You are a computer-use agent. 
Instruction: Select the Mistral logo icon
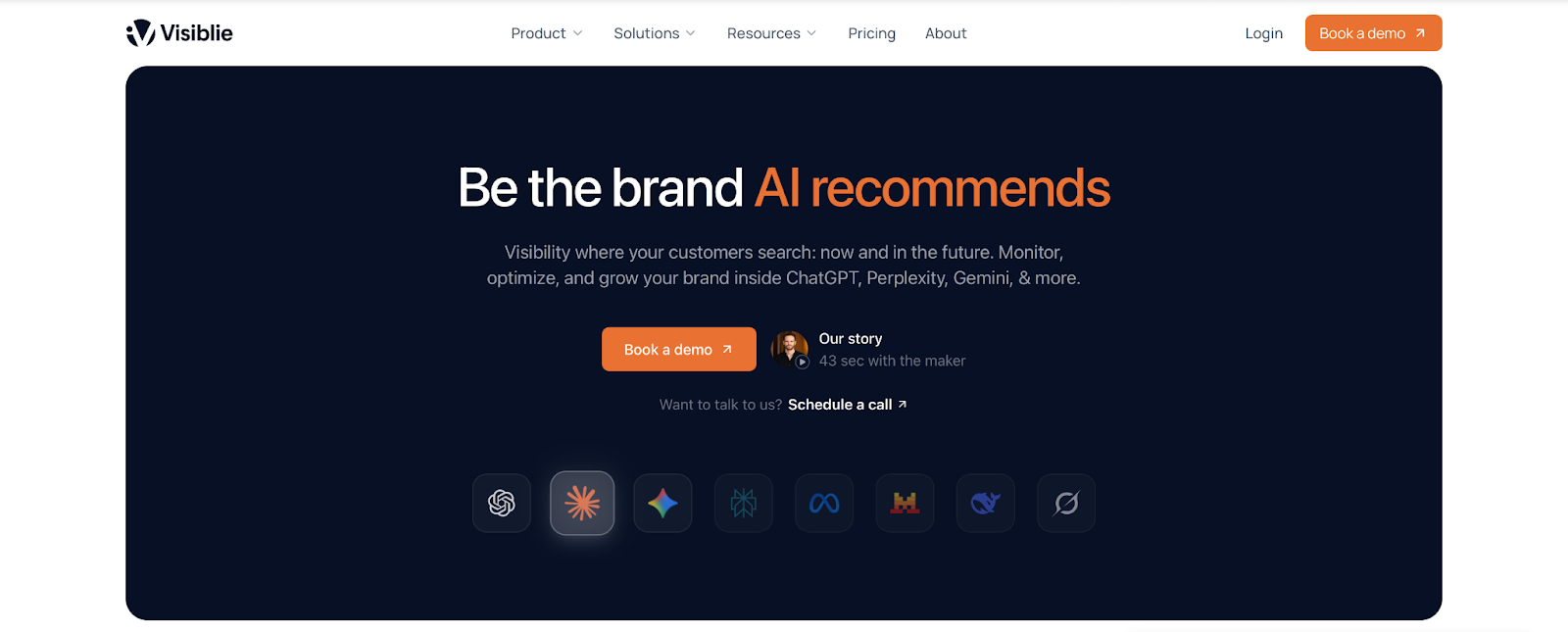click(x=905, y=503)
